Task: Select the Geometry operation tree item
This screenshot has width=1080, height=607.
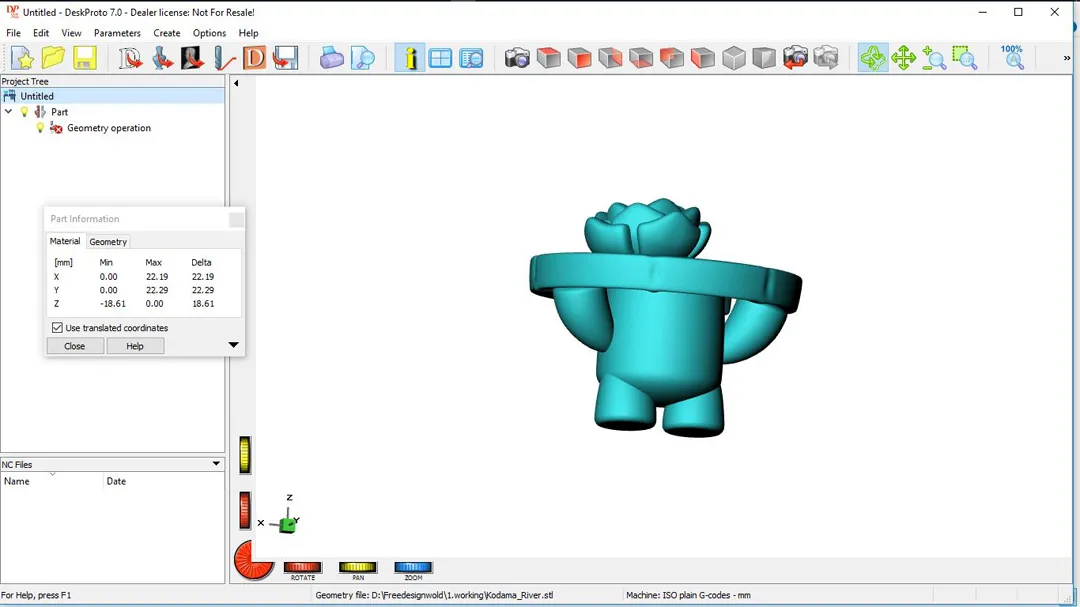Action: point(109,128)
